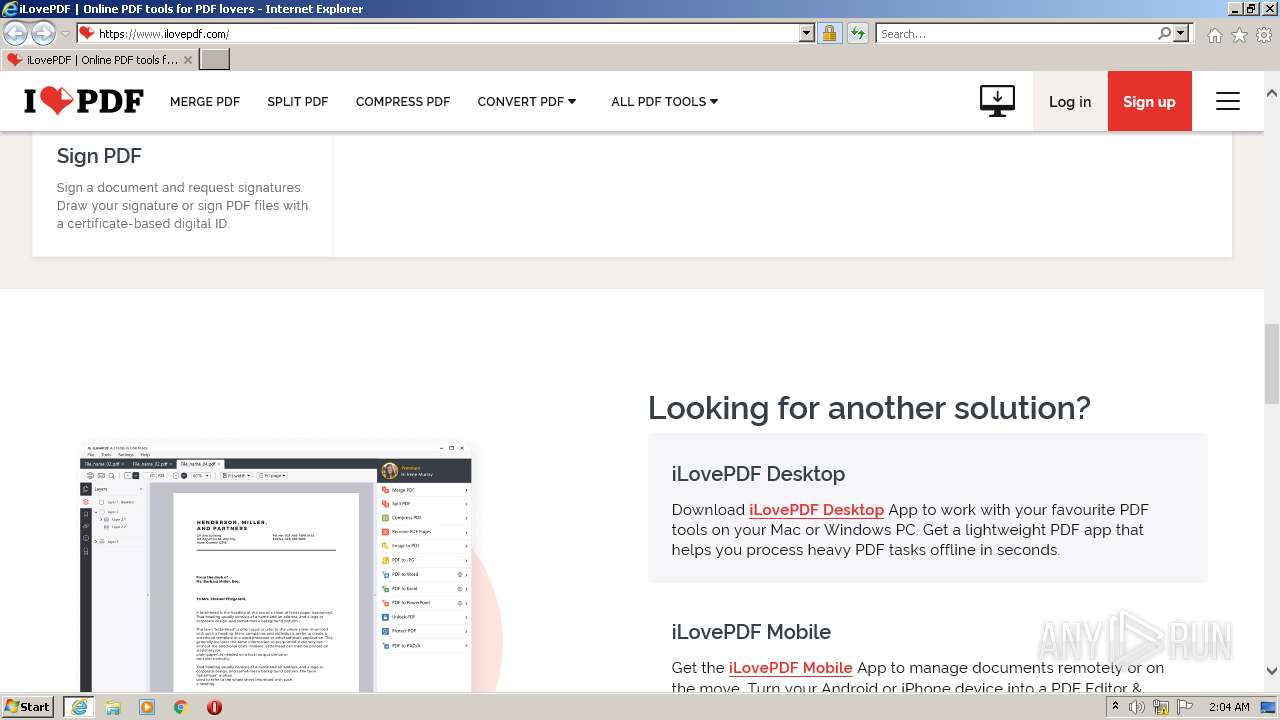Show hidden system tray icons
This screenshot has height=720, width=1280.
tap(1115, 707)
